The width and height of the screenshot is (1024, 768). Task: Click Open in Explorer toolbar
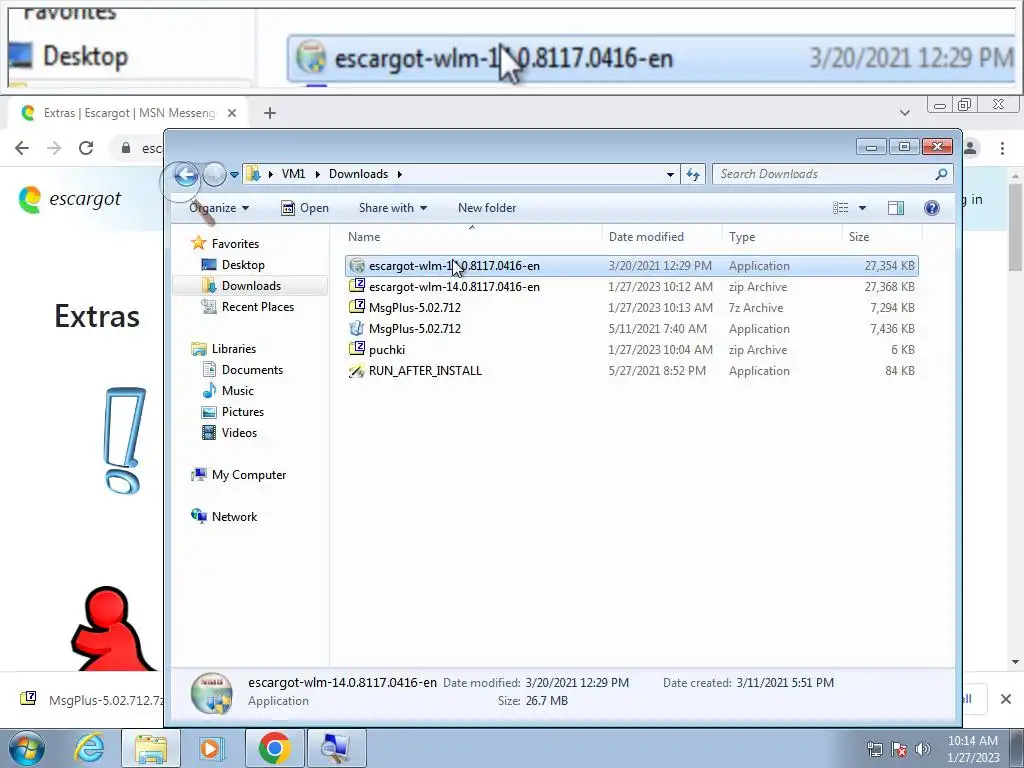305,208
